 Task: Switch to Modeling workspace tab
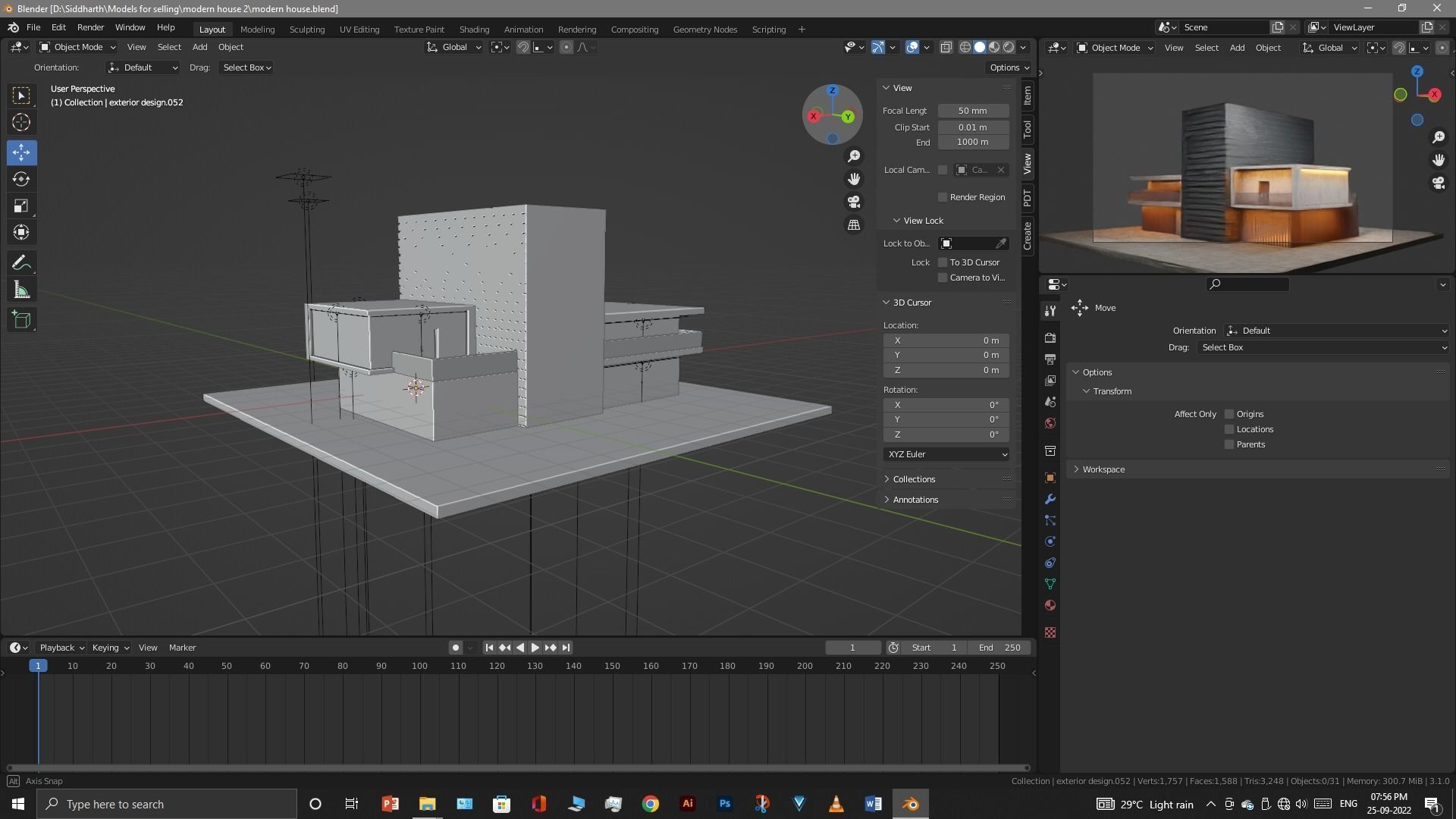257,30
